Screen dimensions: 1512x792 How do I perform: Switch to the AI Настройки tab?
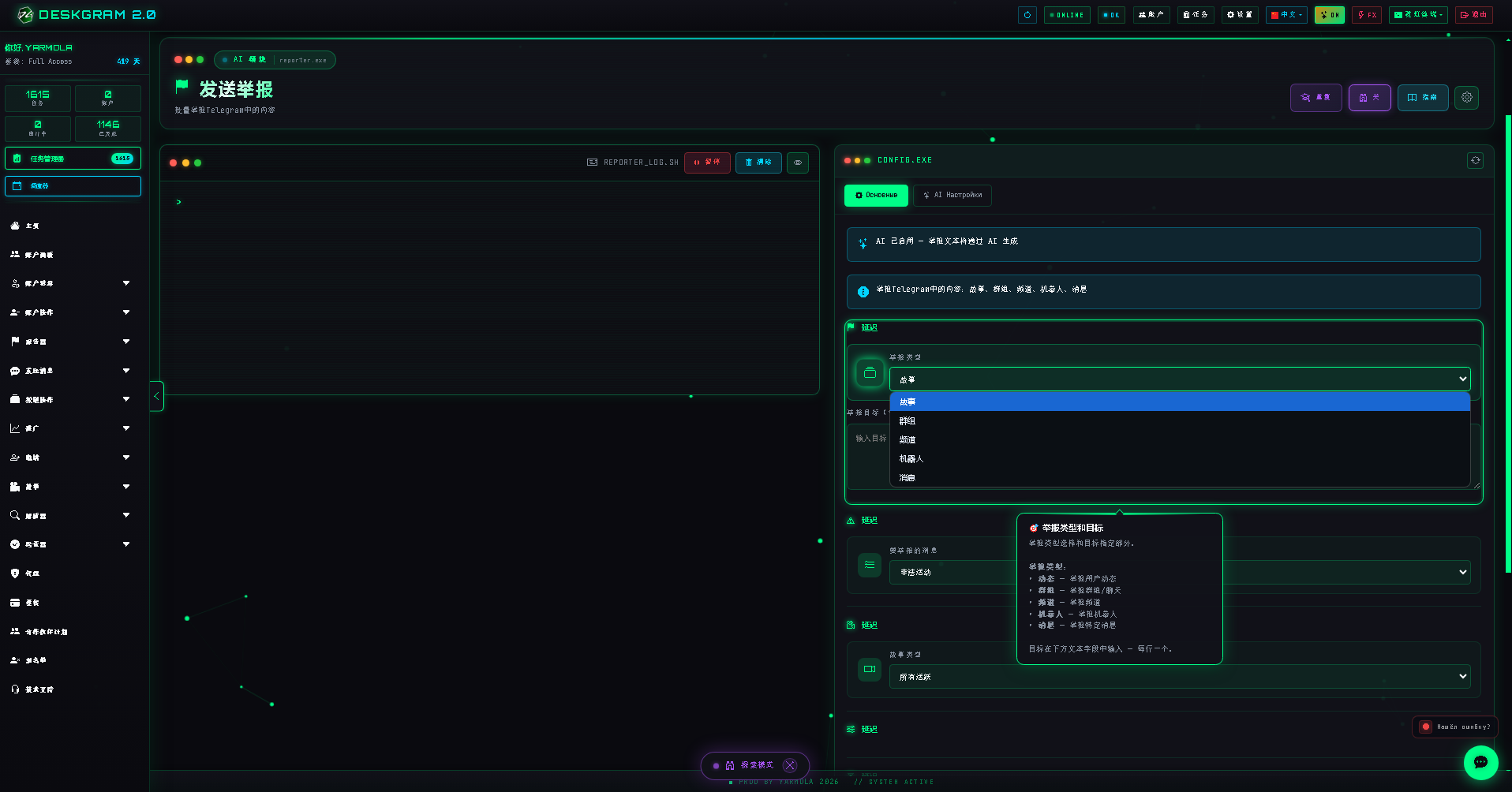[x=952, y=196]
